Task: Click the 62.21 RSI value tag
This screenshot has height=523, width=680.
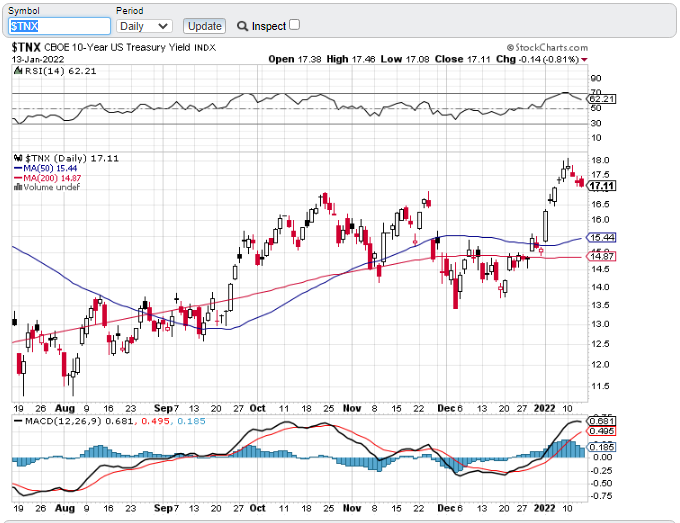Action: pyautogui.click(x=601, y=99)
